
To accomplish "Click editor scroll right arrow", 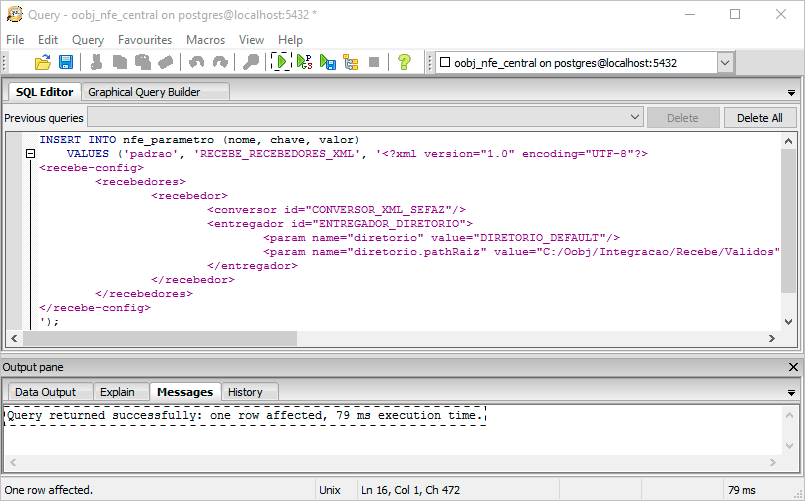I will 772,338.
